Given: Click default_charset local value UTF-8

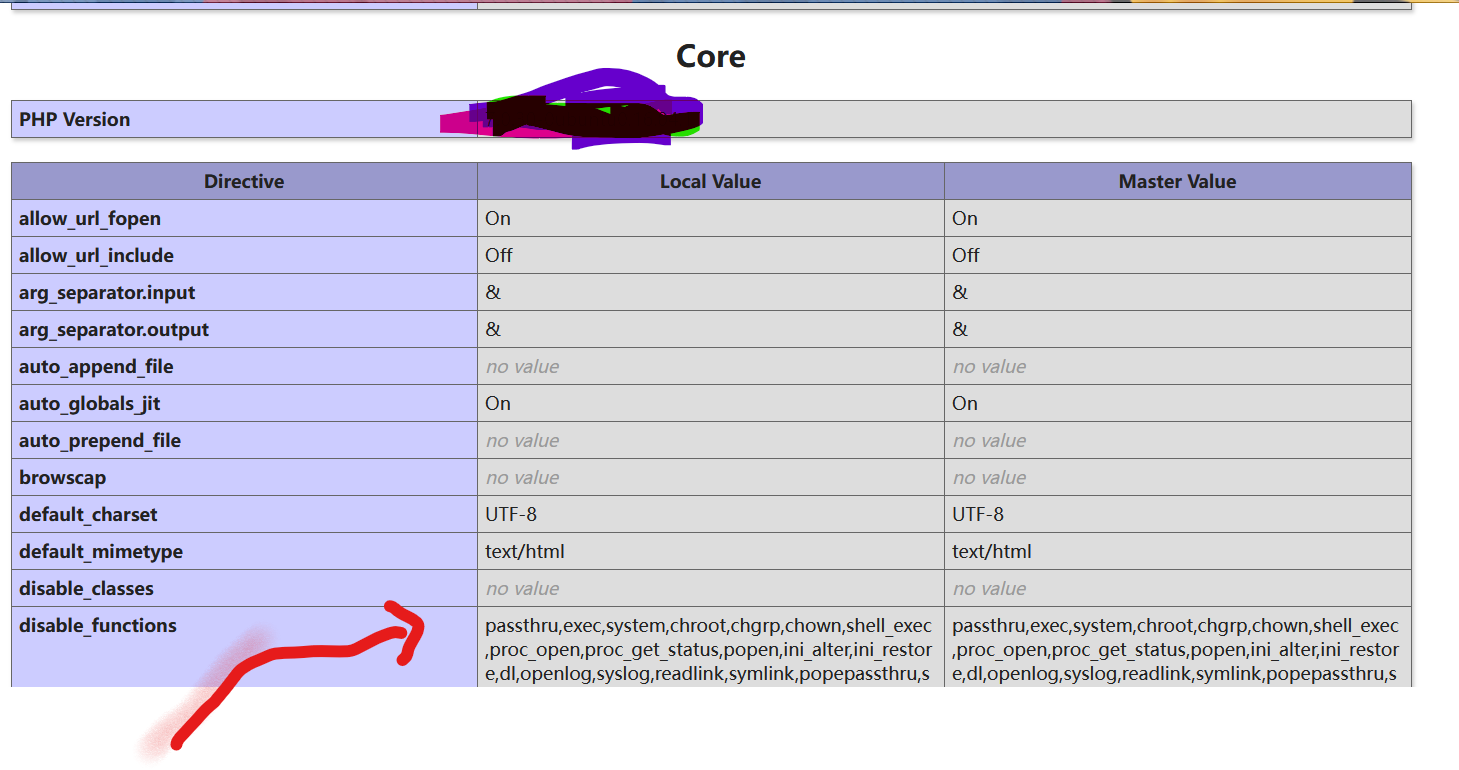Looking at the screenshot, I should [511, 514].
